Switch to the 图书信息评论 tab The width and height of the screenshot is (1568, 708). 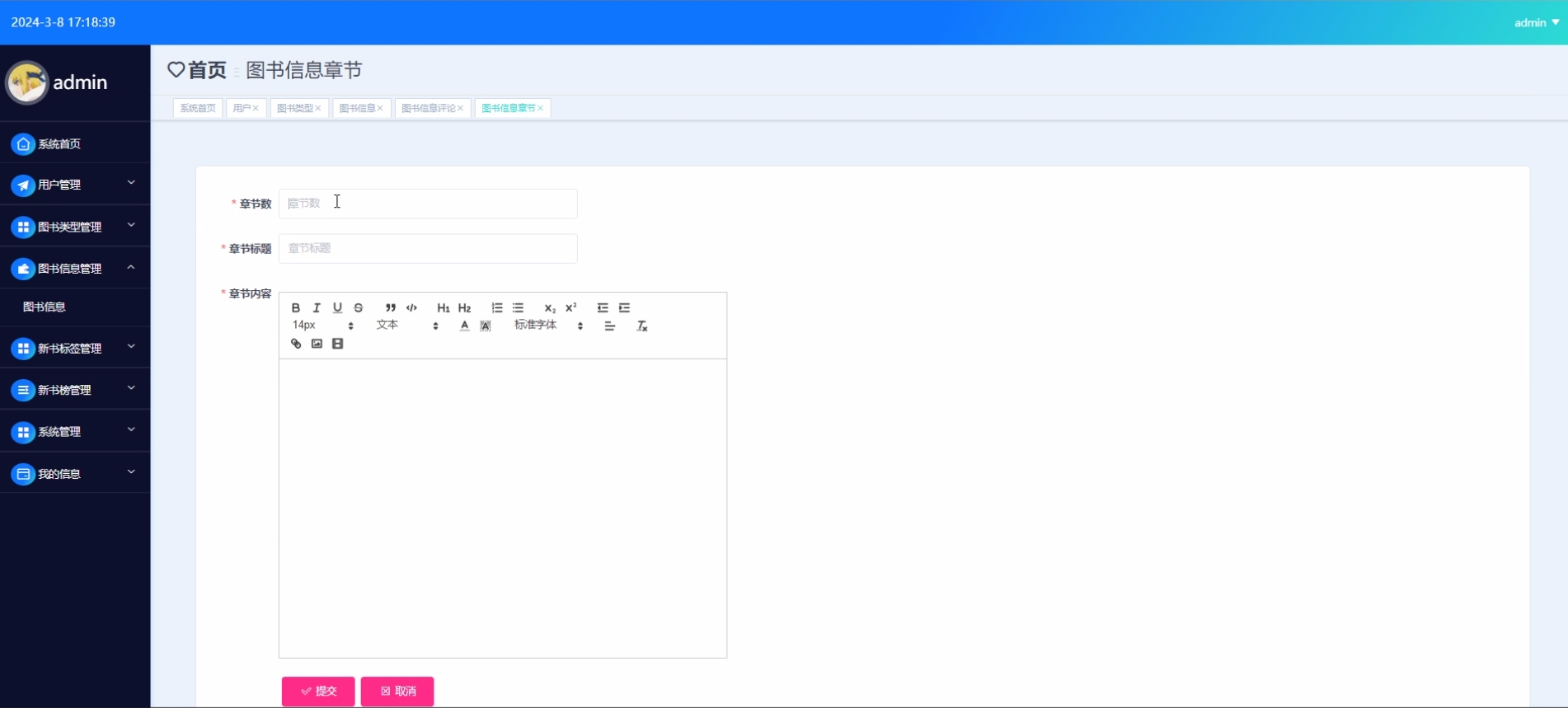point(429,108)
